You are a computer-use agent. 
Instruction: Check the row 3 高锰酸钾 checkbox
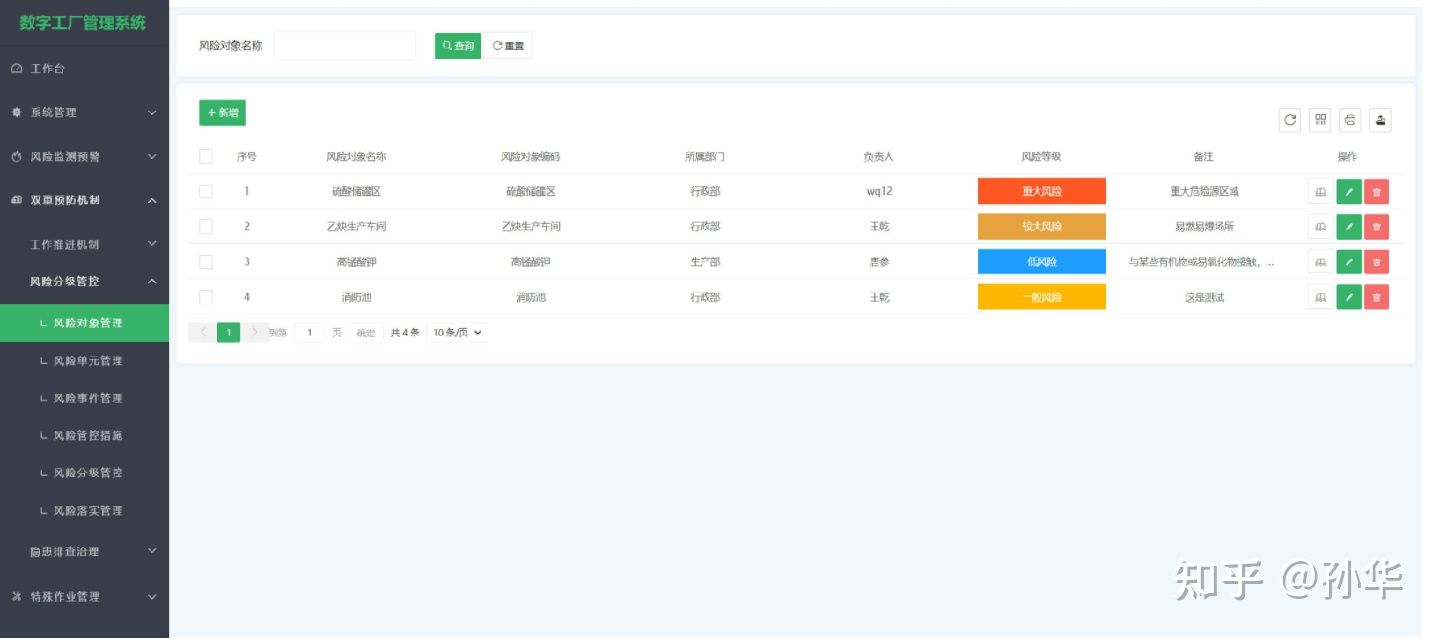[x=206, y=262]
